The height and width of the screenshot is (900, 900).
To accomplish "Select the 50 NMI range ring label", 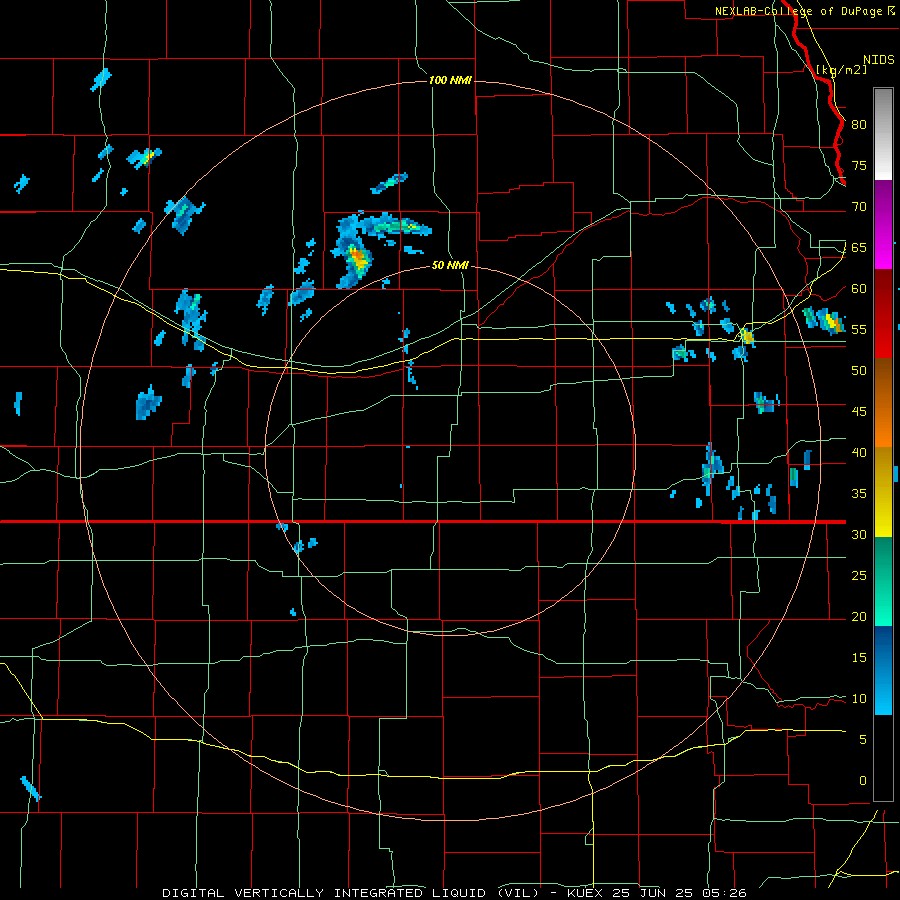I will point(450,265).
